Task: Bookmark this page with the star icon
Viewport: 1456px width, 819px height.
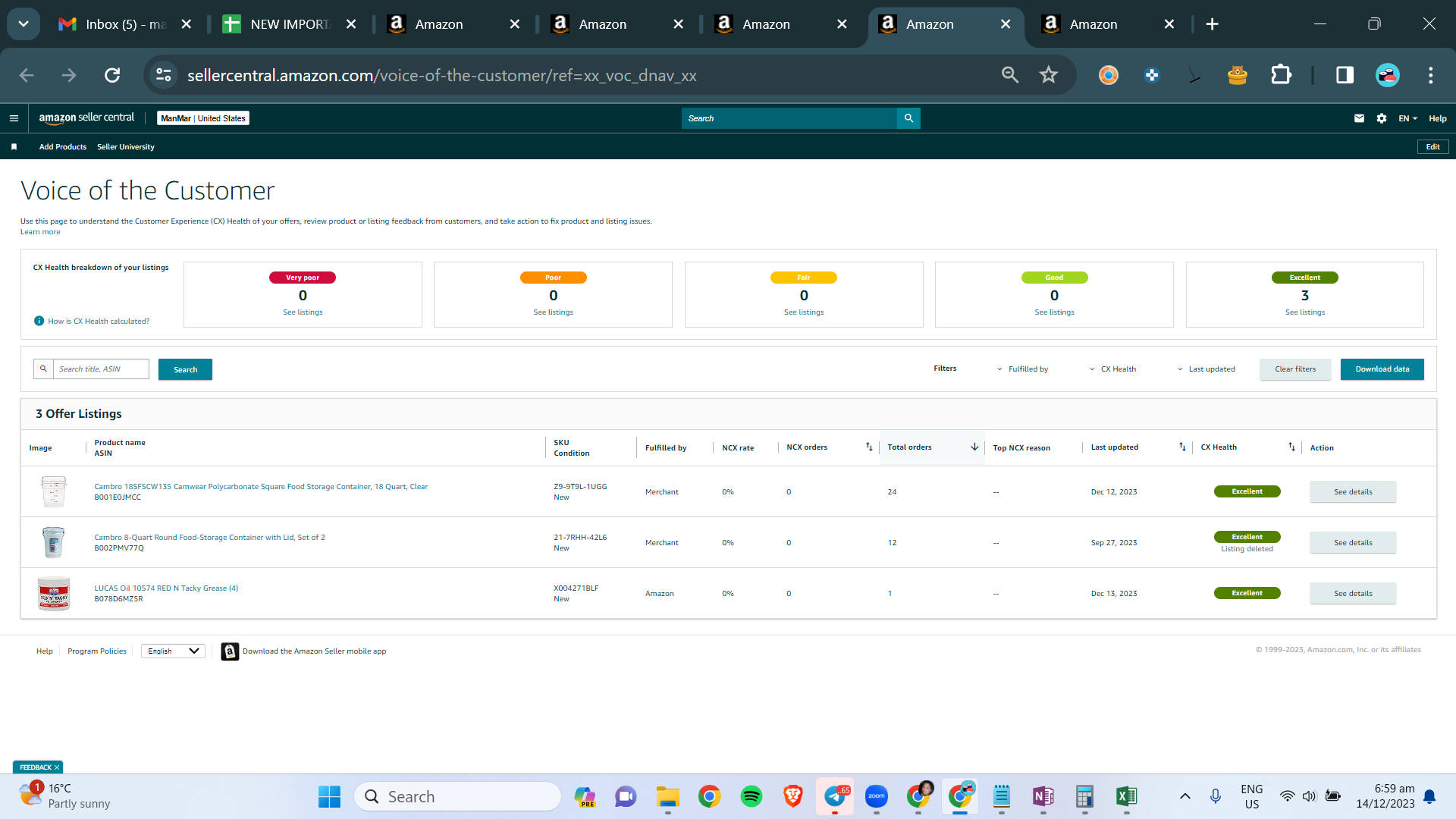Action: [1048, 75]
